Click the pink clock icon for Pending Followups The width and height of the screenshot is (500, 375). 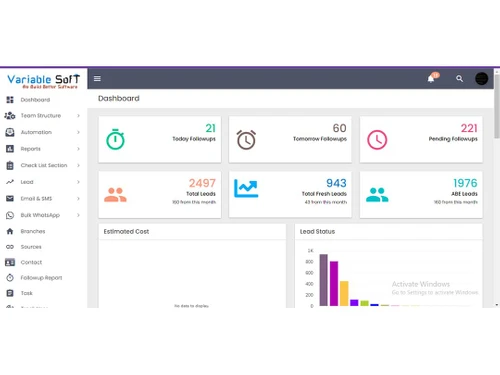click(x=377, y=140)
